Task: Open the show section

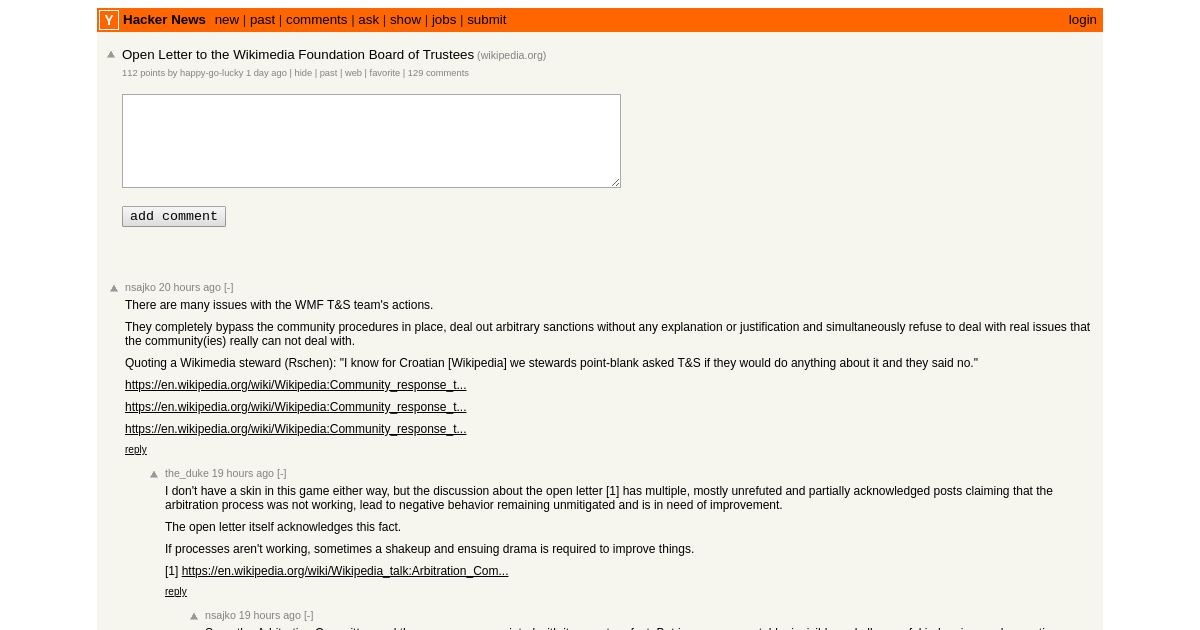Action: click(x=405, y=20)
